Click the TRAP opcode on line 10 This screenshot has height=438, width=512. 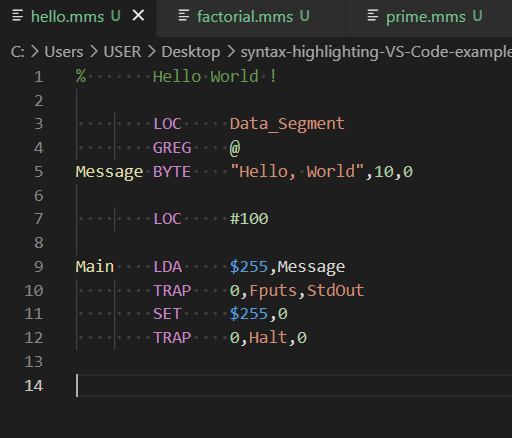172,291
